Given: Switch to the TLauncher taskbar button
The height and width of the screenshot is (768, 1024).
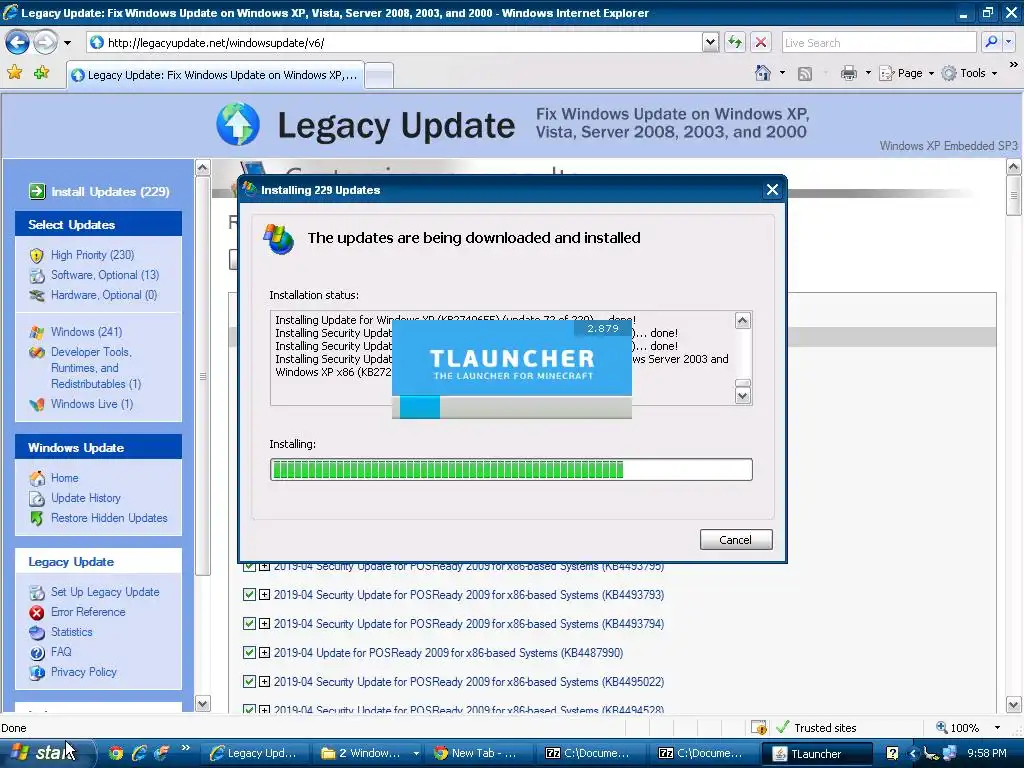Looking at the screenshot, I should coord(817,754).
